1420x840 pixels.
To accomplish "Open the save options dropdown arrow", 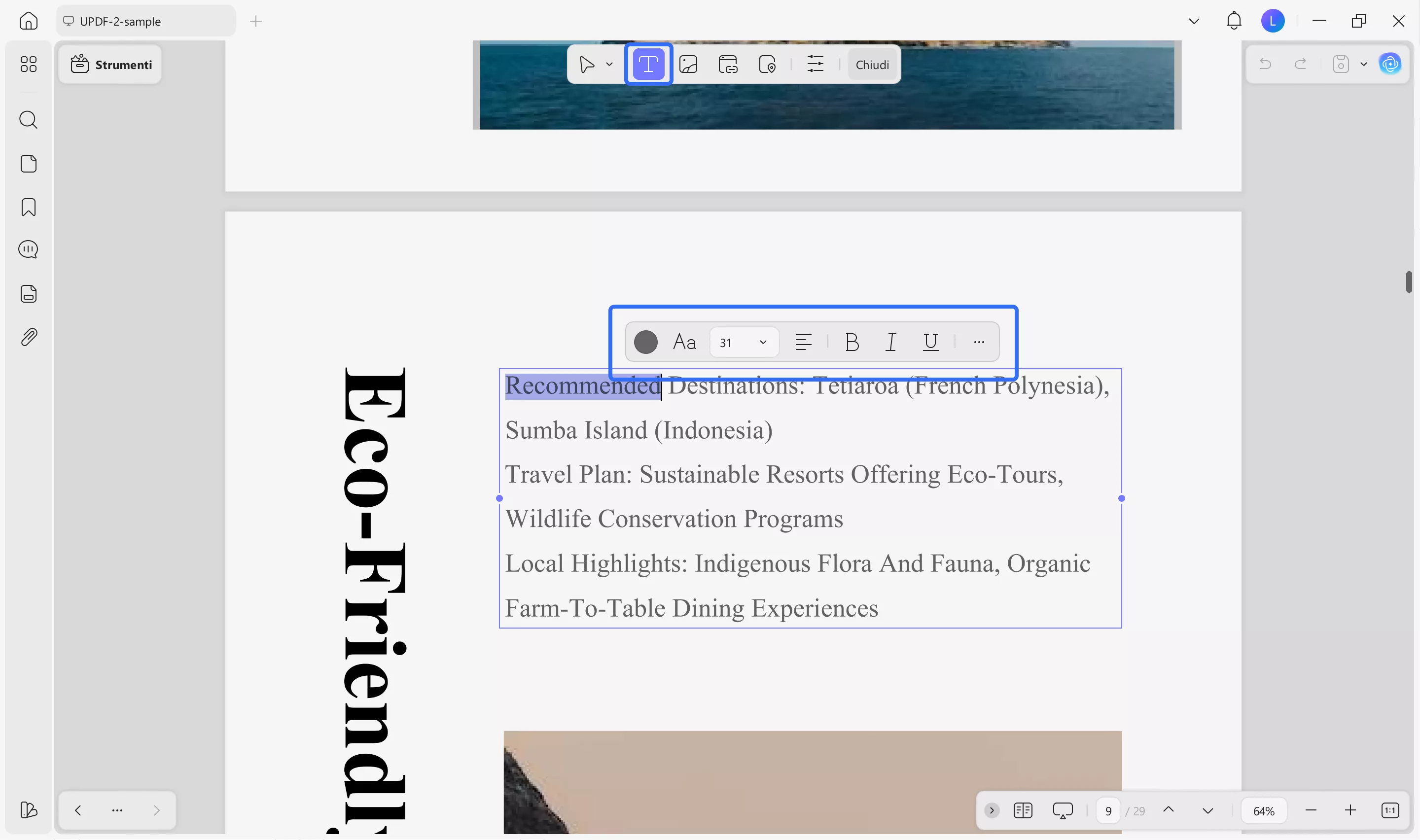I will [x=1363, y=64].
